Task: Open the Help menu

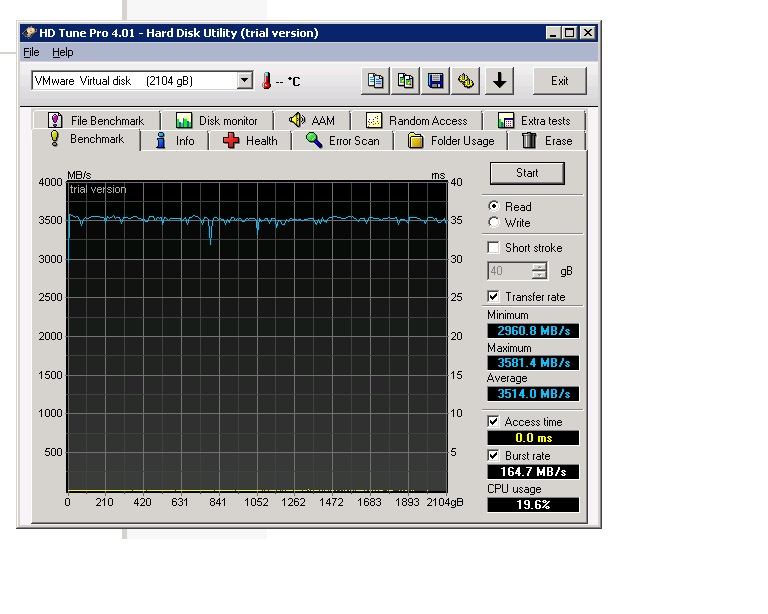Action: (x=63, y=52)
